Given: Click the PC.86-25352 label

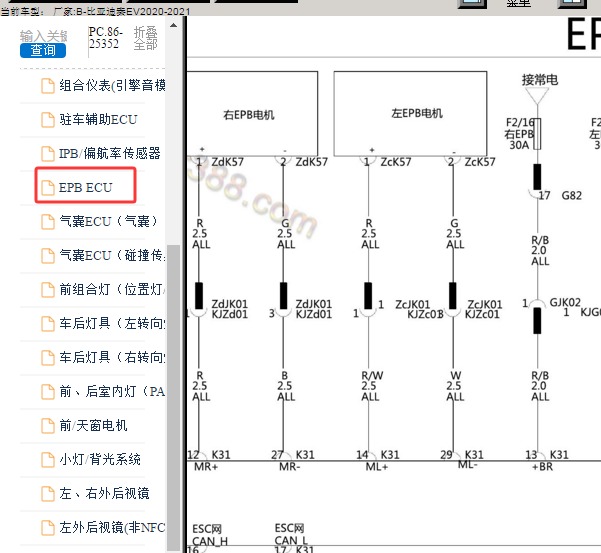Looking at the screenshot, I should (105, 38).
